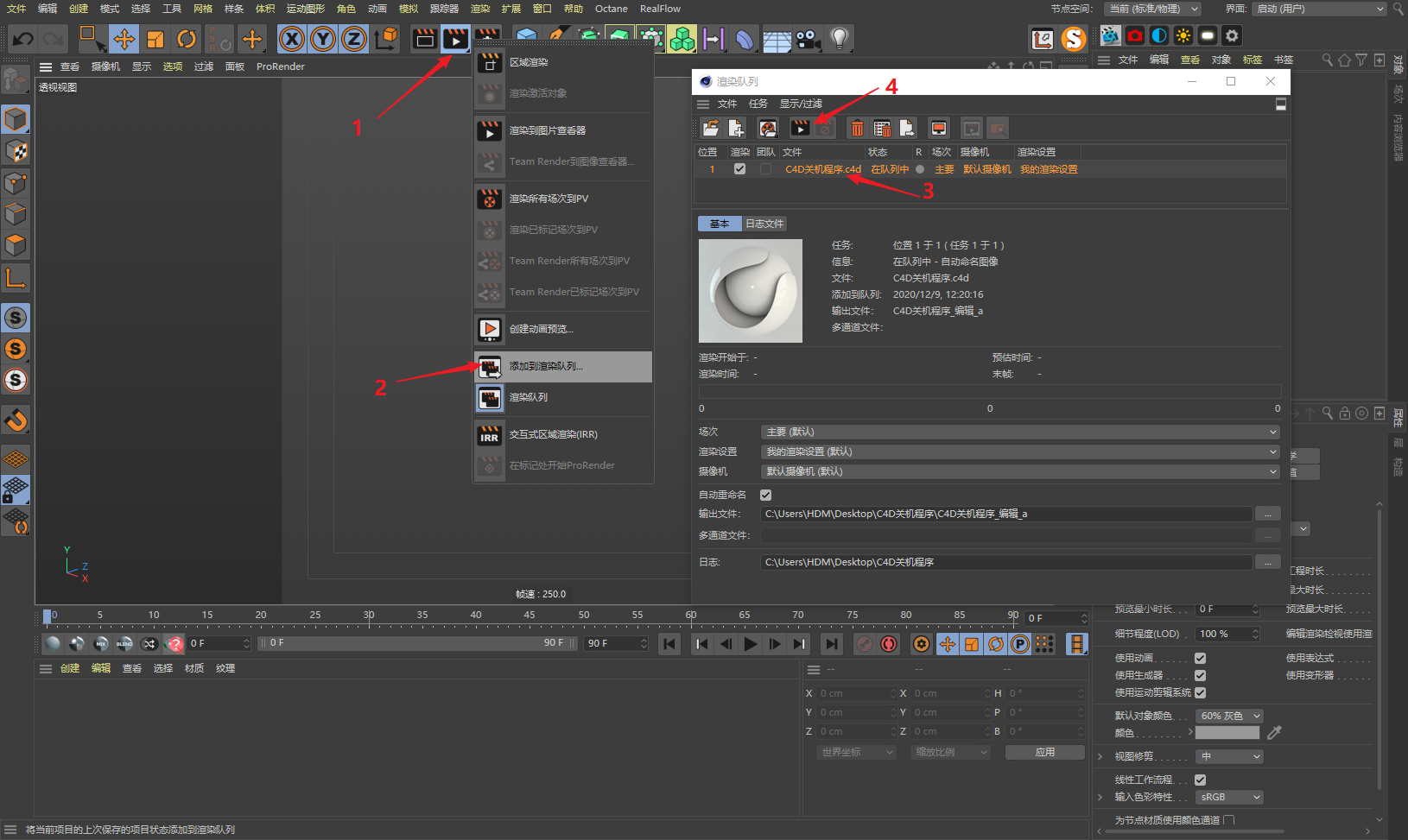Viewport: 1408px width, 840px height.
Task: Click the color eyedropper icon
Action: 1274,733
